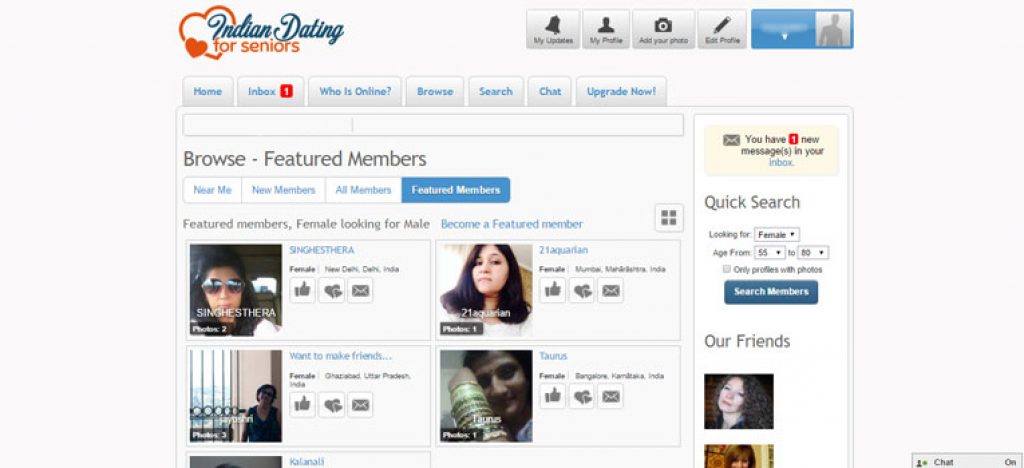Toggle Only profiles with photos checkbox
Screen dimensions: 1024x468
point(726,269)
